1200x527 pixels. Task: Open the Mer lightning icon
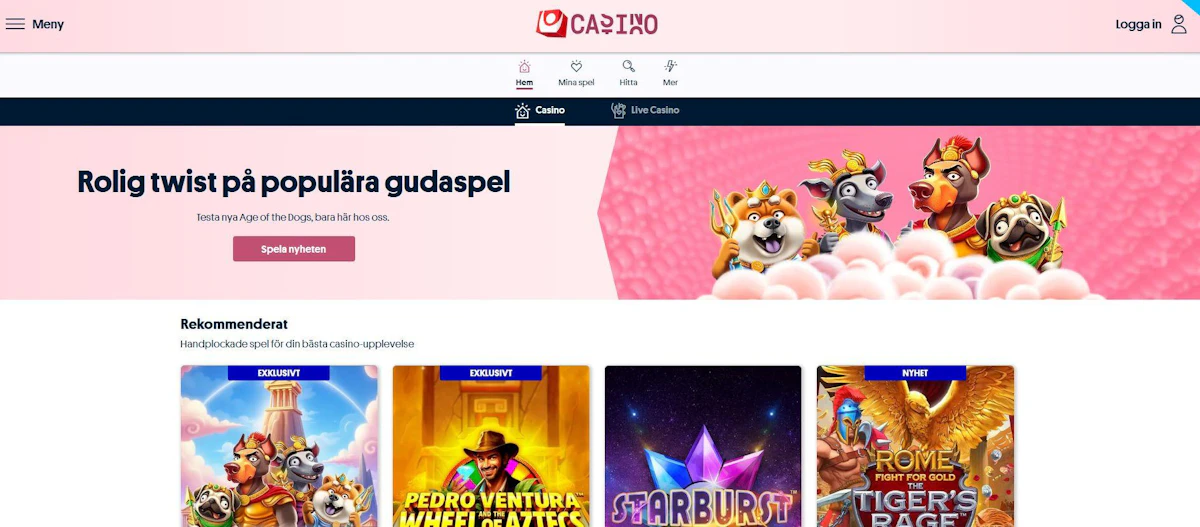coord(670,66)
